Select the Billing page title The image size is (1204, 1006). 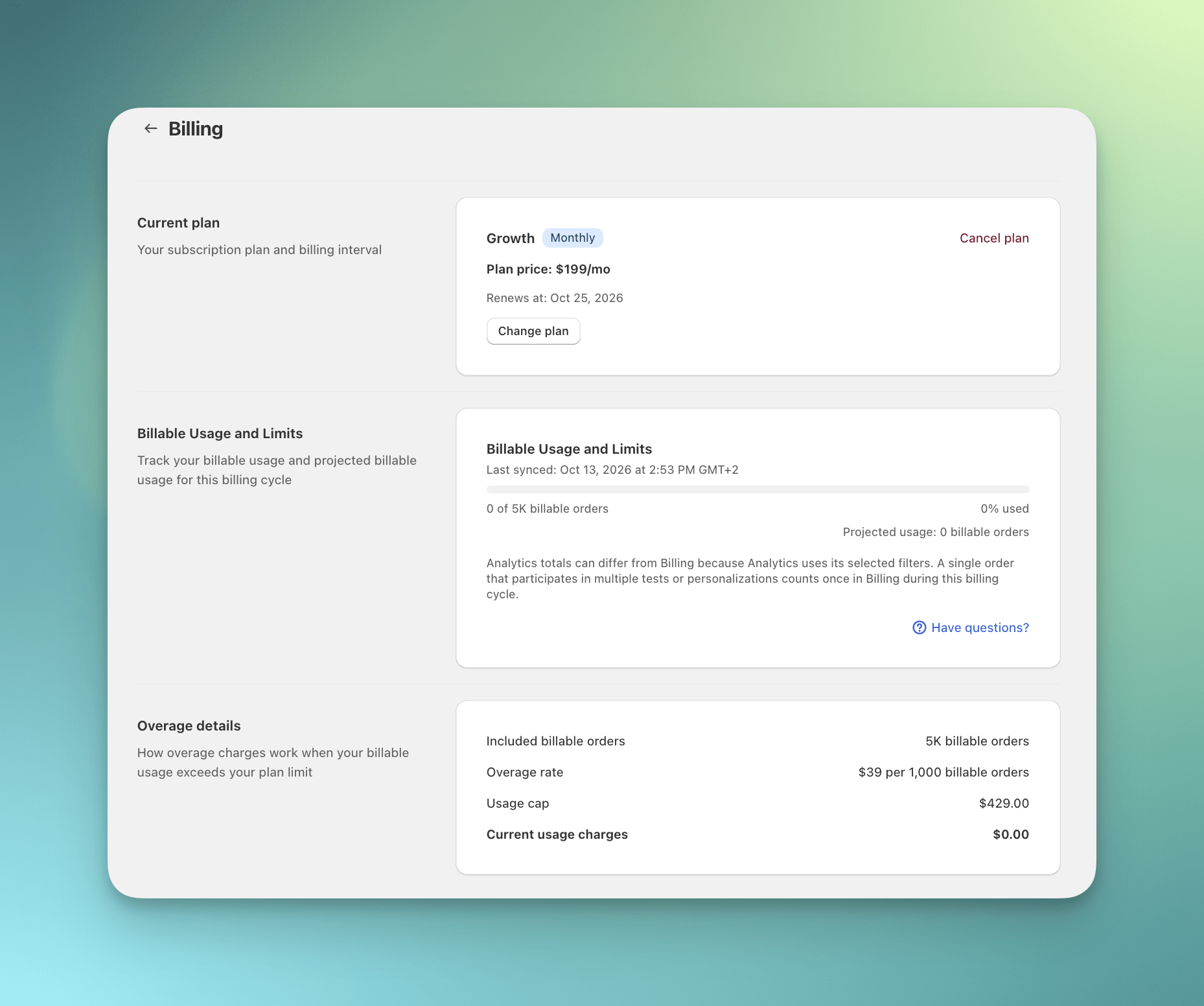click(196, 129)
